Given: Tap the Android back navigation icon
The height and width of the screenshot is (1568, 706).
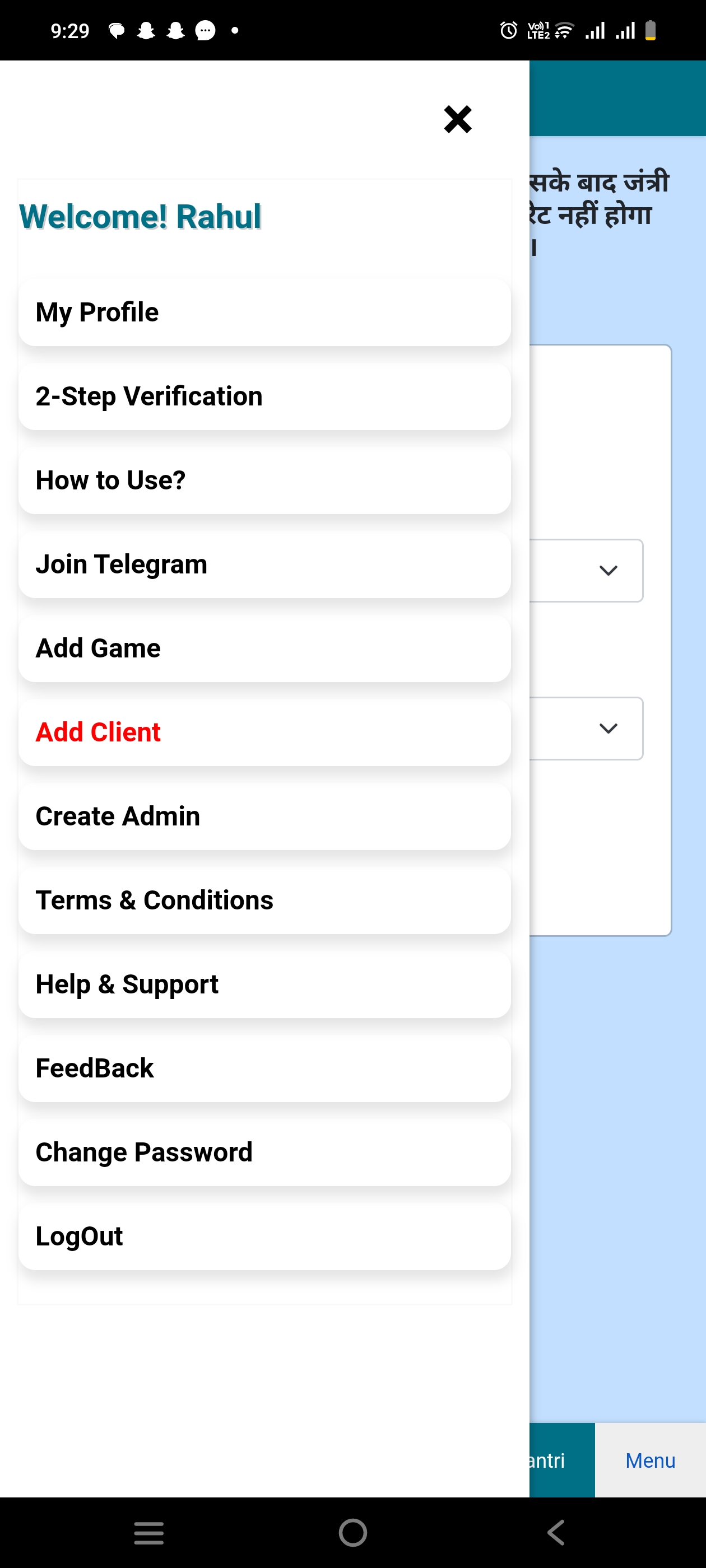Looking at the screenshot, I should (556, 1532).
